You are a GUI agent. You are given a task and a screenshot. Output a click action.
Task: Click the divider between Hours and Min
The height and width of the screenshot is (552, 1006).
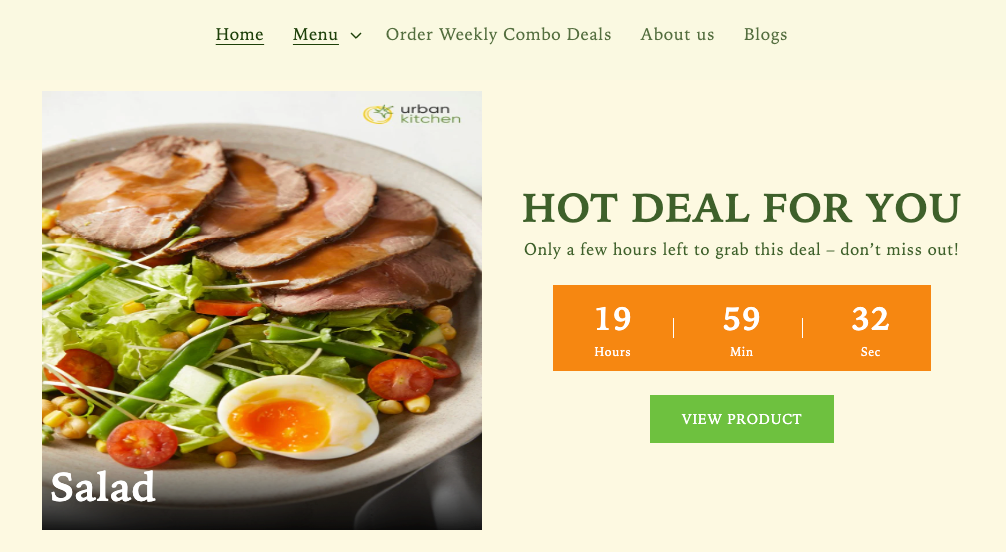point(674,328)
